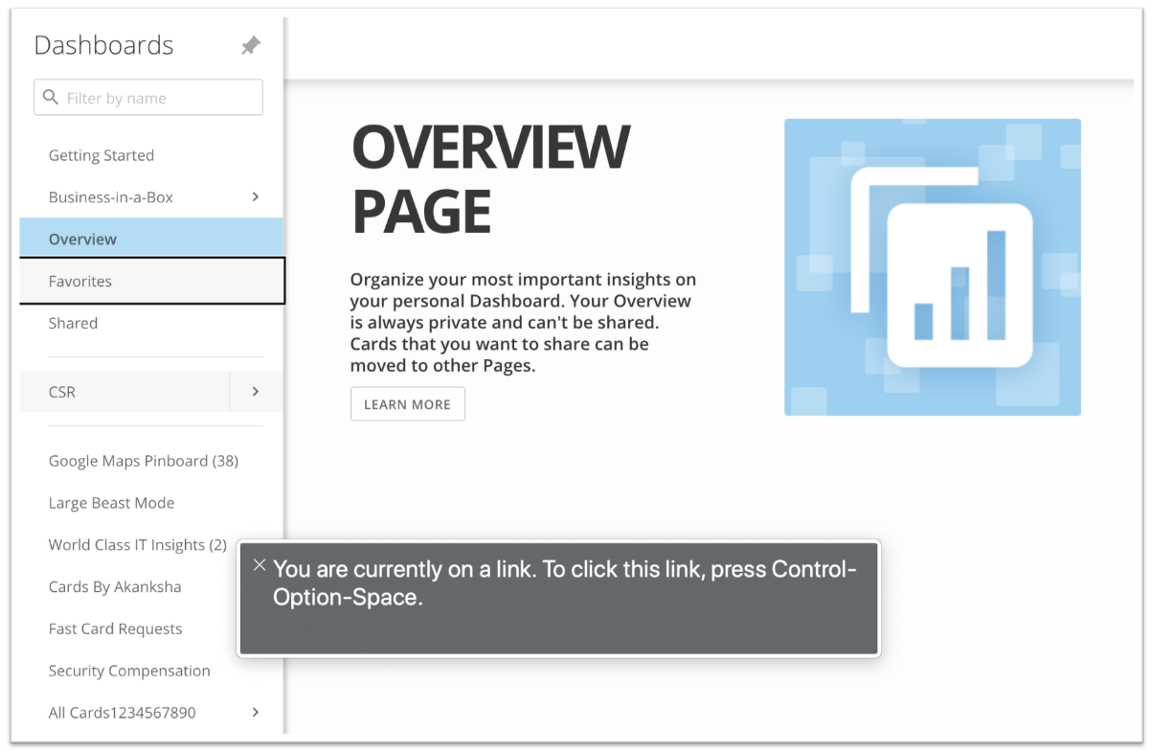Open the Shared dashboards page
The image size is (1152, 752).
pos(73,322)
